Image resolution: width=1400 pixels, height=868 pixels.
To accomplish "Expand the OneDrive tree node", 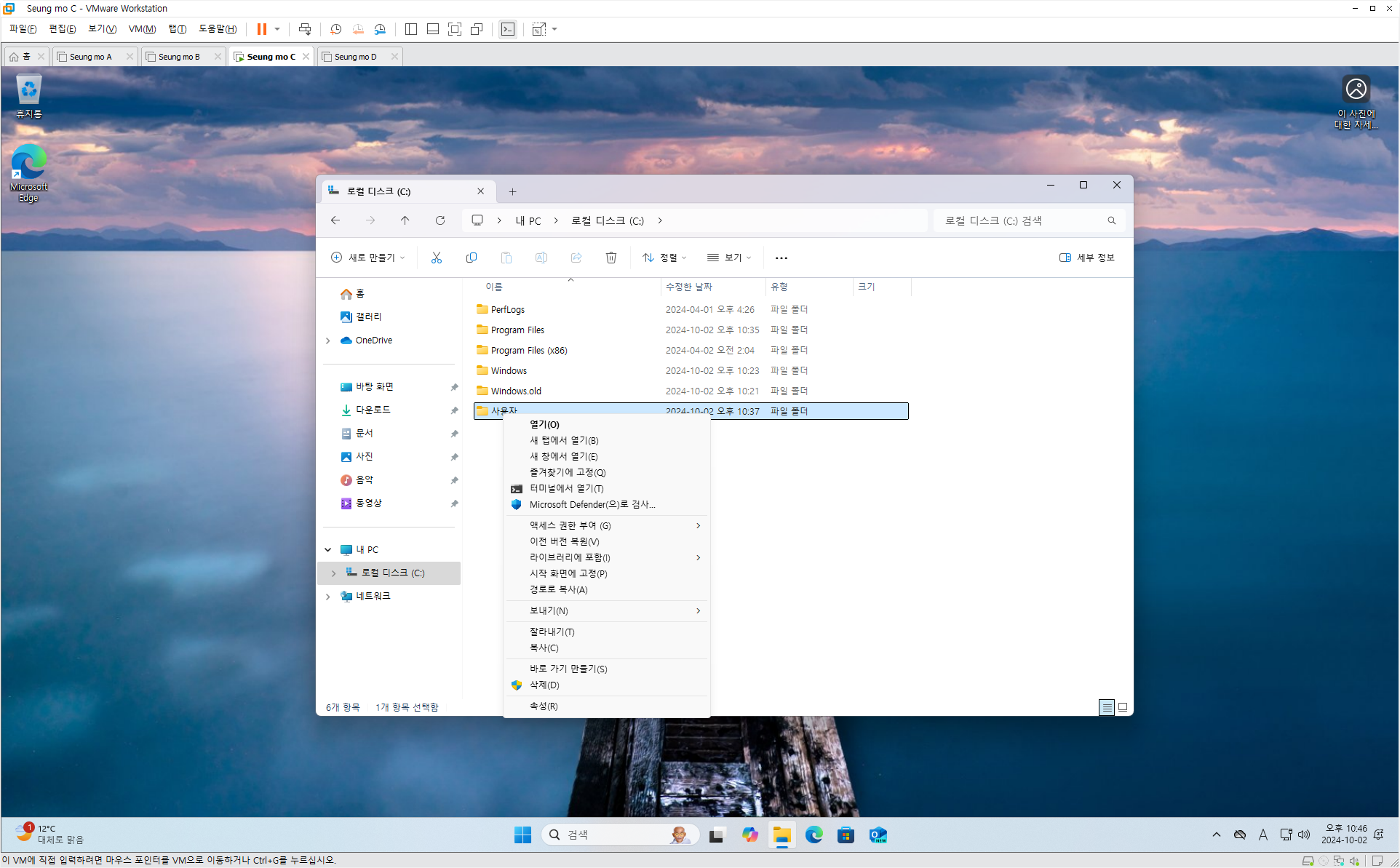I will [328, 341].
